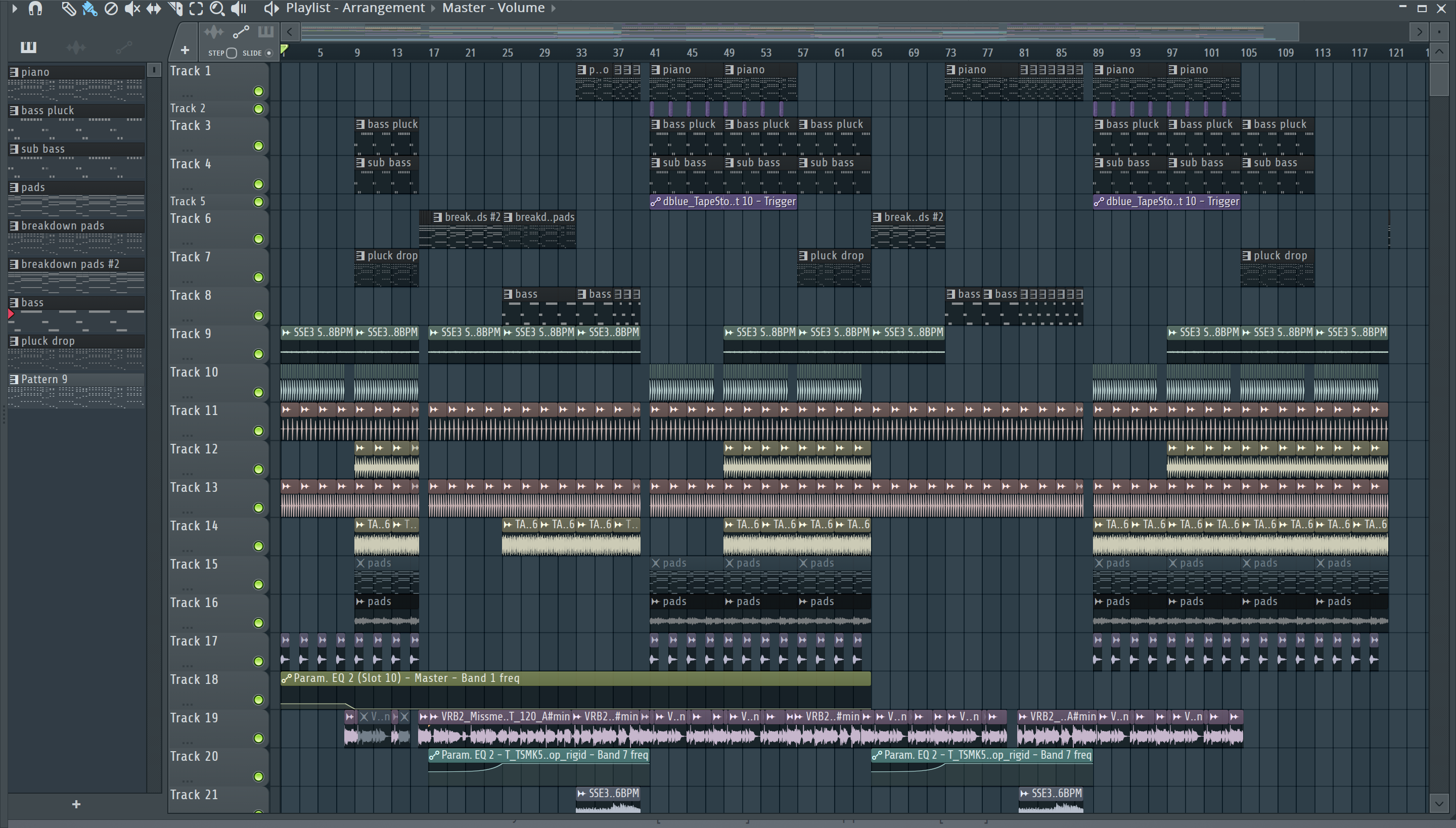Click the picker panel scroll handle

[x=154, y=70]
